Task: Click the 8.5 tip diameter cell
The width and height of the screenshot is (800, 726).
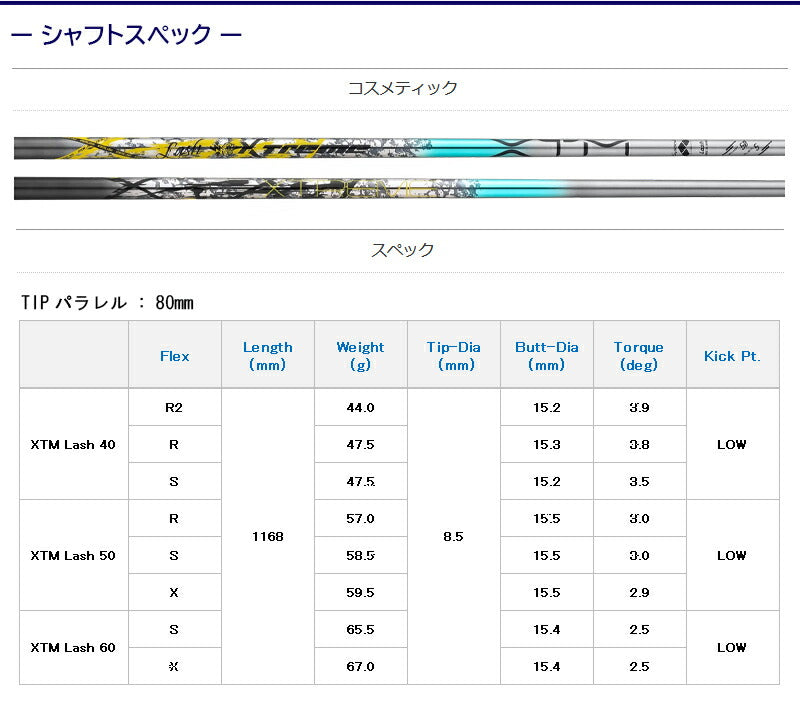Action: coord(454,536)
